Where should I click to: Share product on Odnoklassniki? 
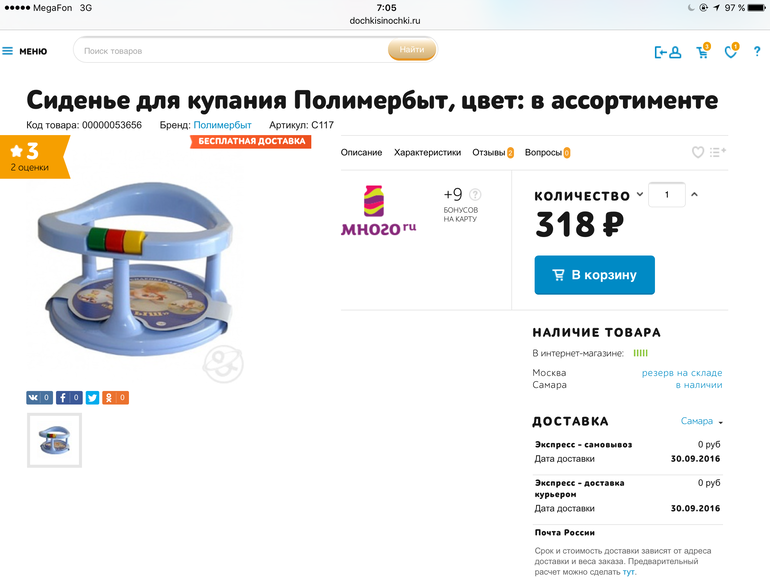115,397
